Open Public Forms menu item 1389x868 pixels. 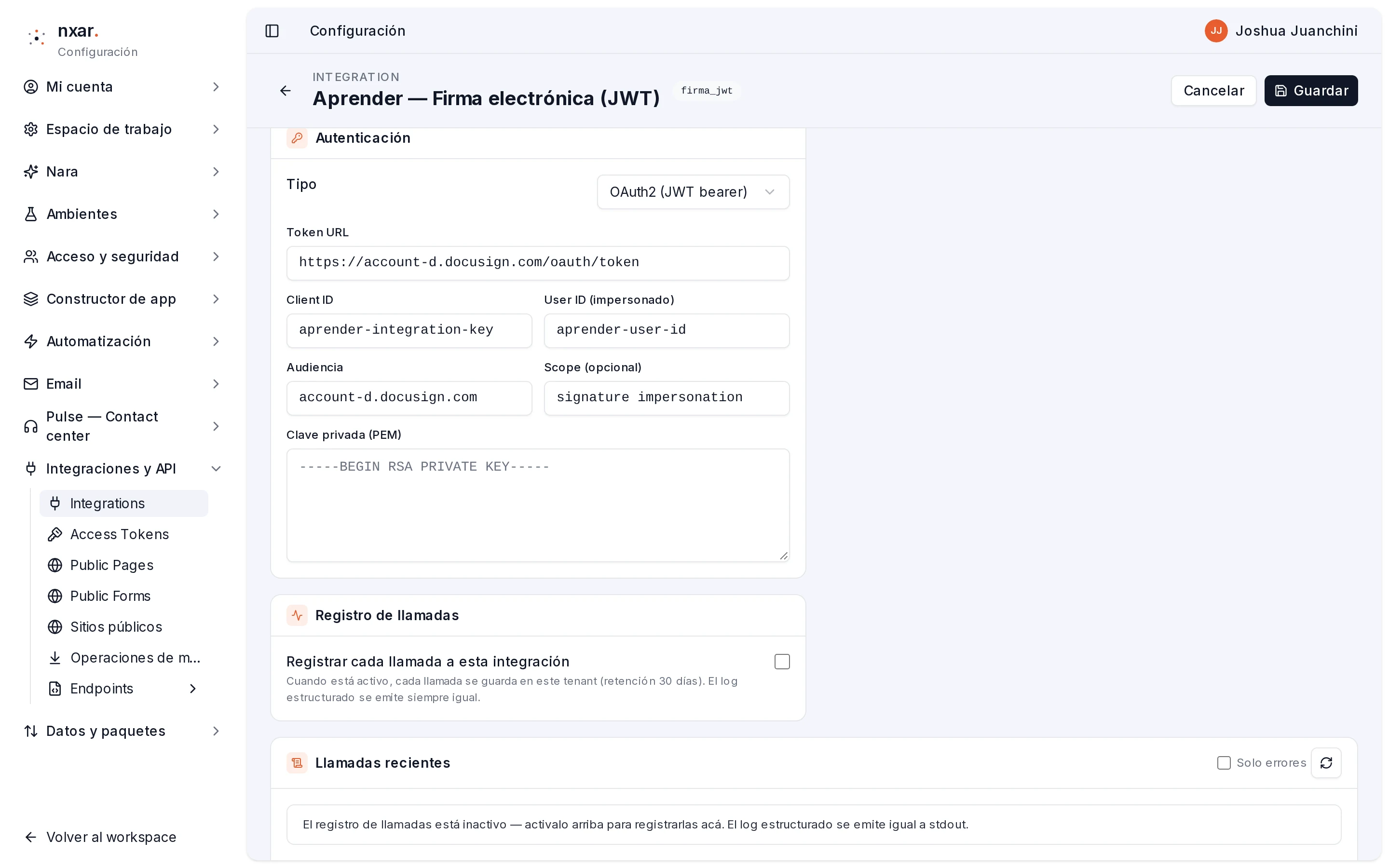123,597
